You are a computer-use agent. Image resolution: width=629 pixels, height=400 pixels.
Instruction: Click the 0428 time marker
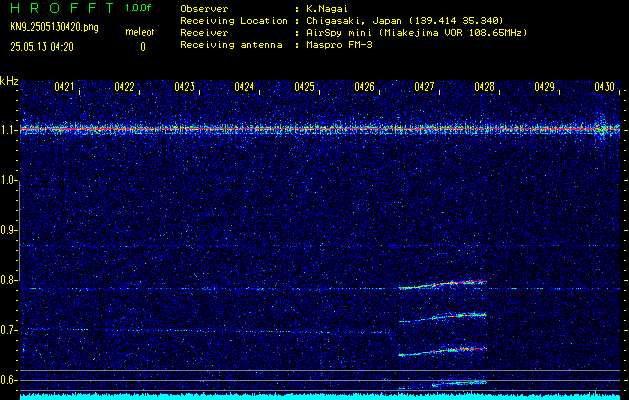485,87
